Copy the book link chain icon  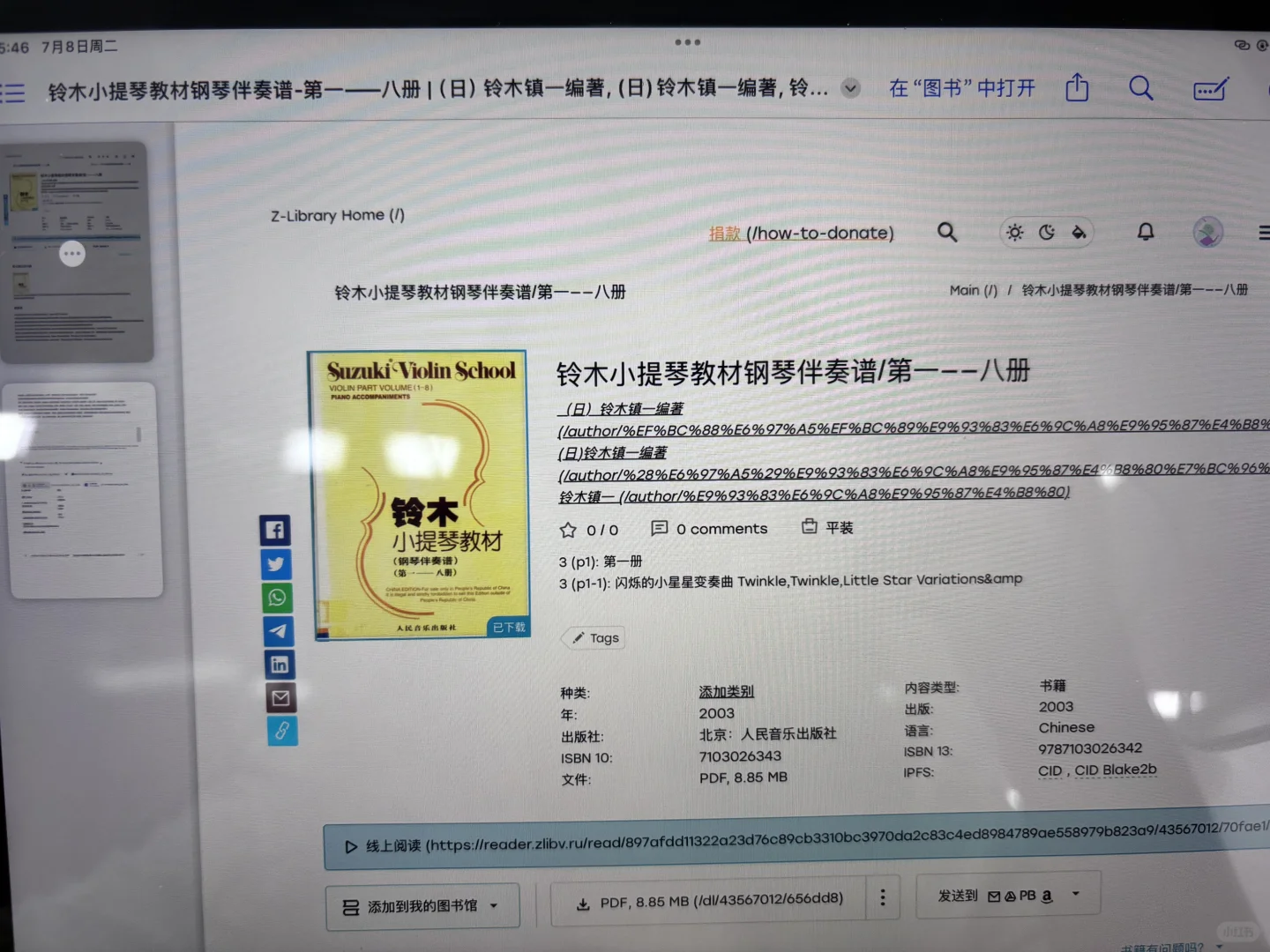click(x=282, y=731)
